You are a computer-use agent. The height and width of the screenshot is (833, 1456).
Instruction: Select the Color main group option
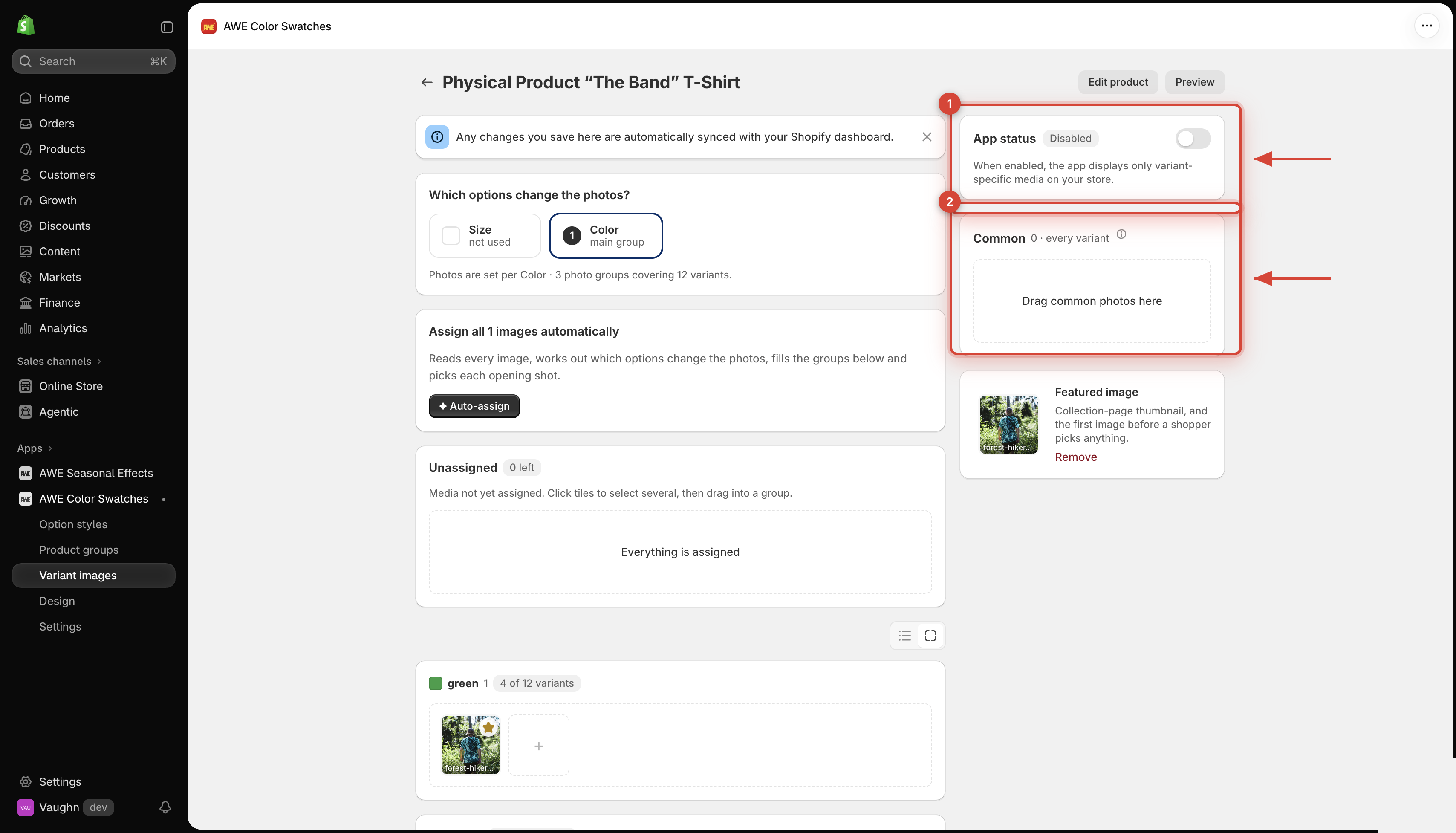tap(606, 236)
